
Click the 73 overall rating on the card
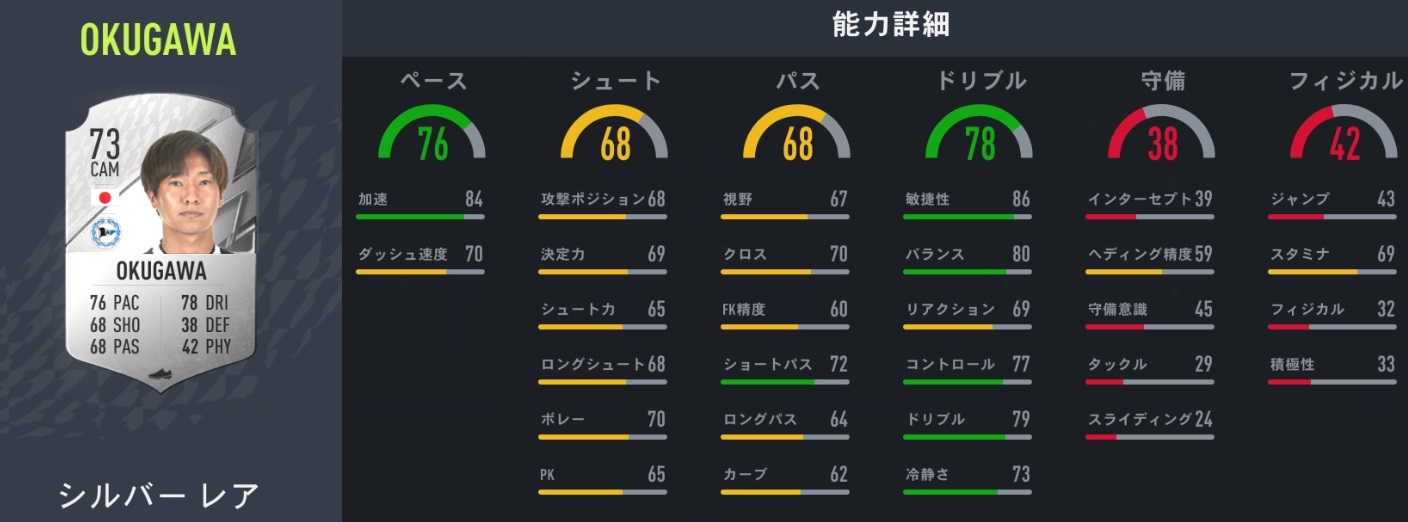(x=105, y=140)
